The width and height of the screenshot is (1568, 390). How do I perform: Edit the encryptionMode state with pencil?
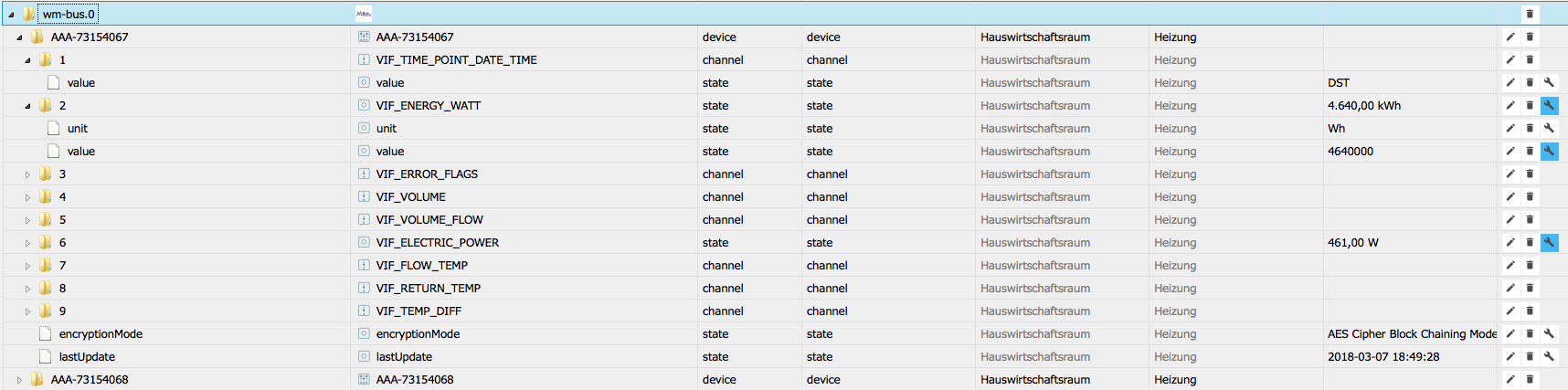[x=1510, y=333]
